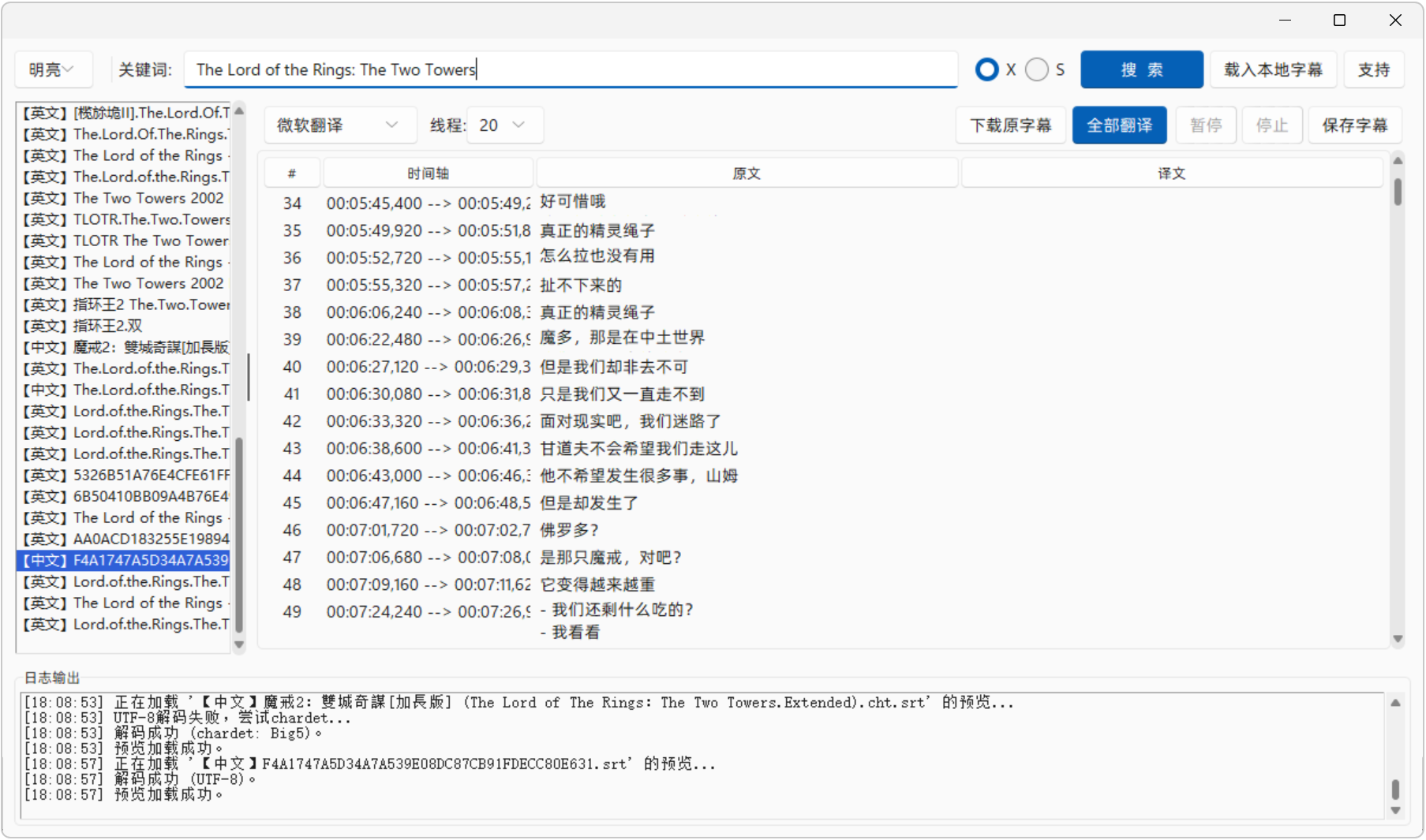The width and height of the screenshot is (1426, 840).
Task: Click the 搜索 search button
Action: 1141,69
